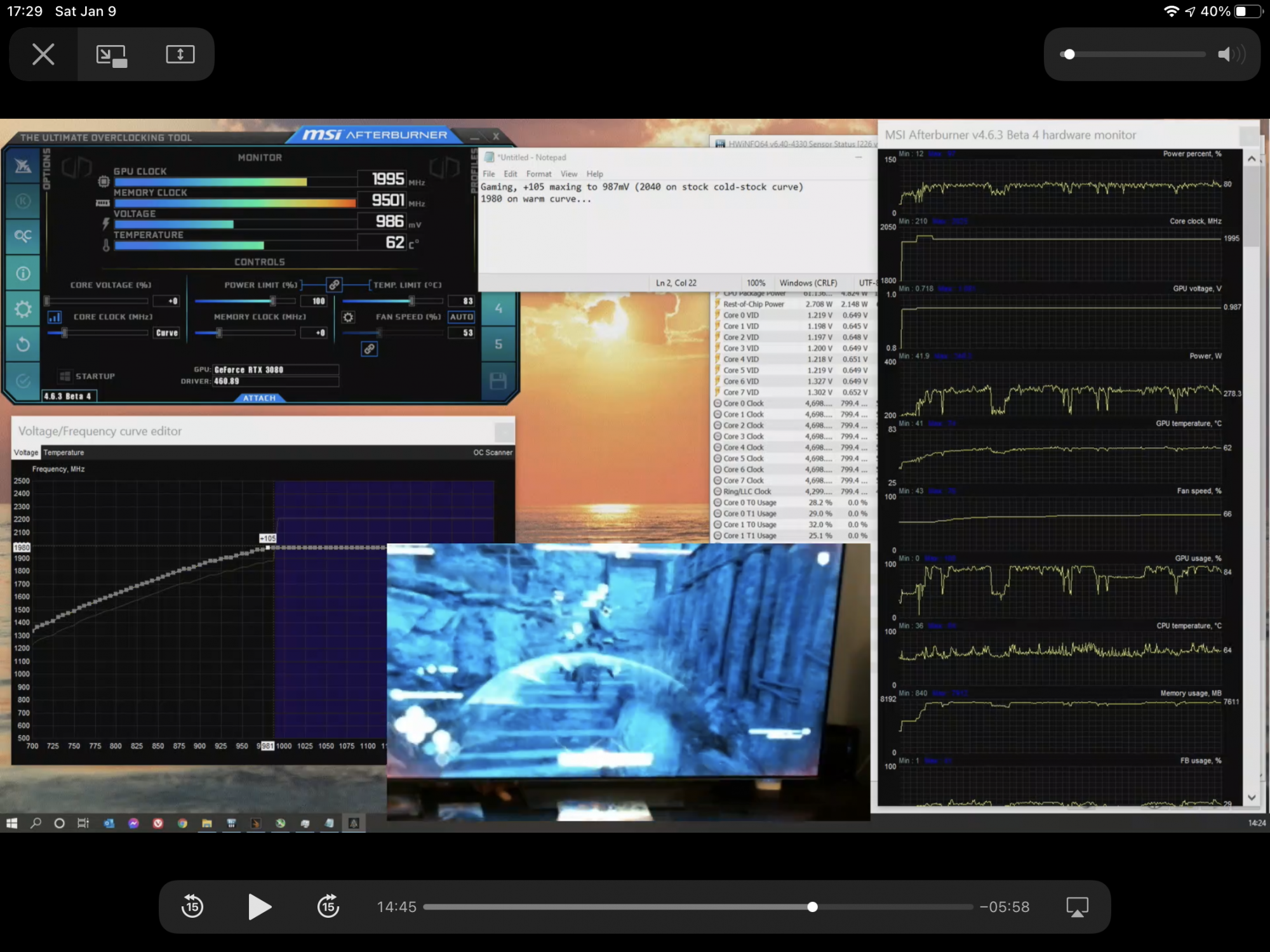Switch to Temperature tab in curve editor
This screenshot has height=952, width=1270.
click(x=63, y=453)
